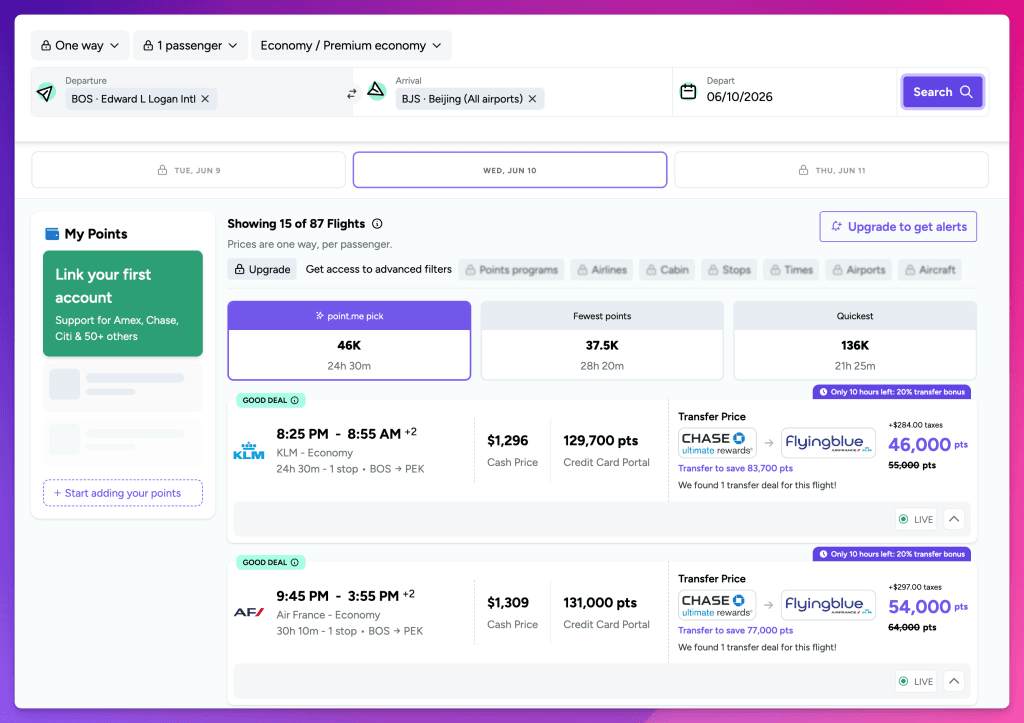
Task: Click the locked Airlines filter
Action: tap(601, 270)
